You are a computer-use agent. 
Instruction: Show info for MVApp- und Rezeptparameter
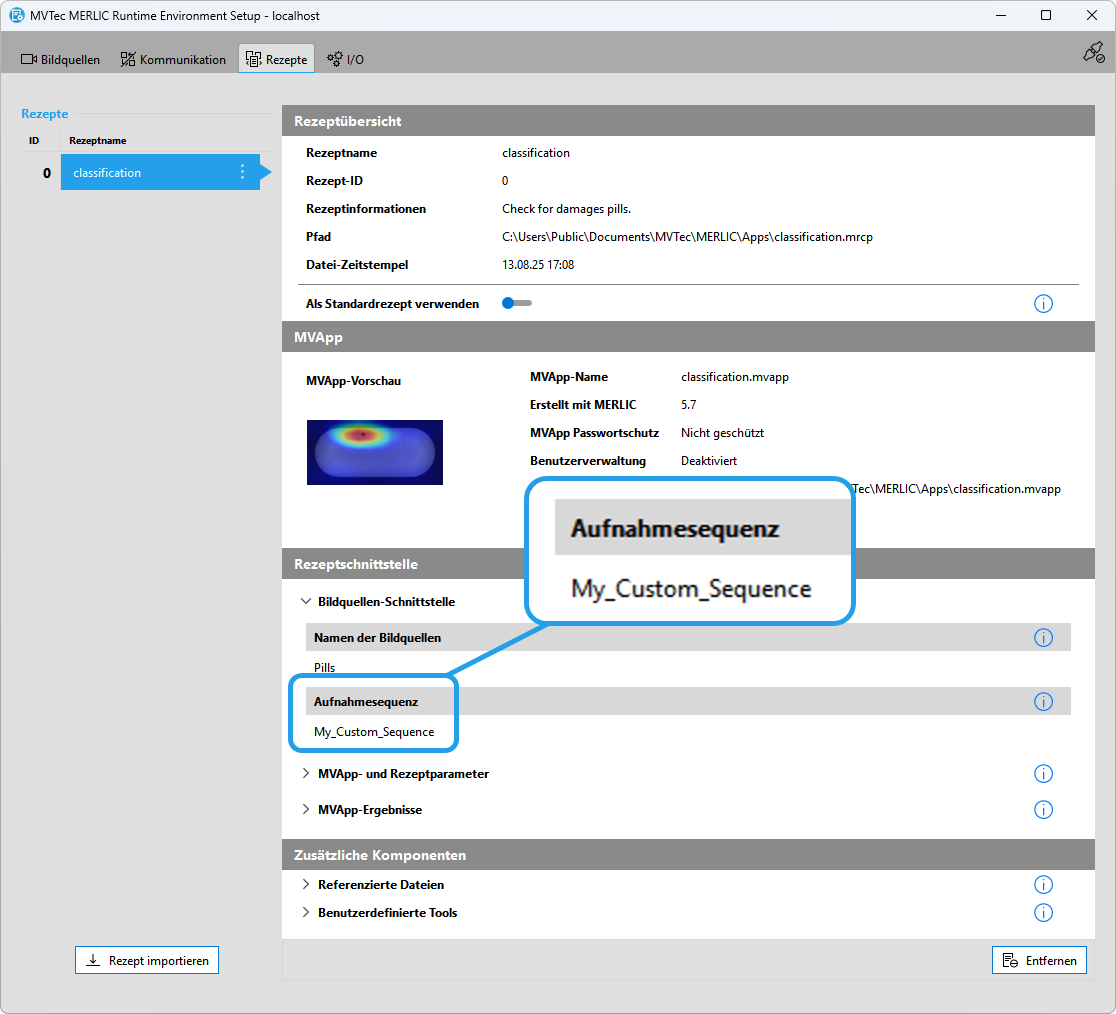tap(1043, 774)
